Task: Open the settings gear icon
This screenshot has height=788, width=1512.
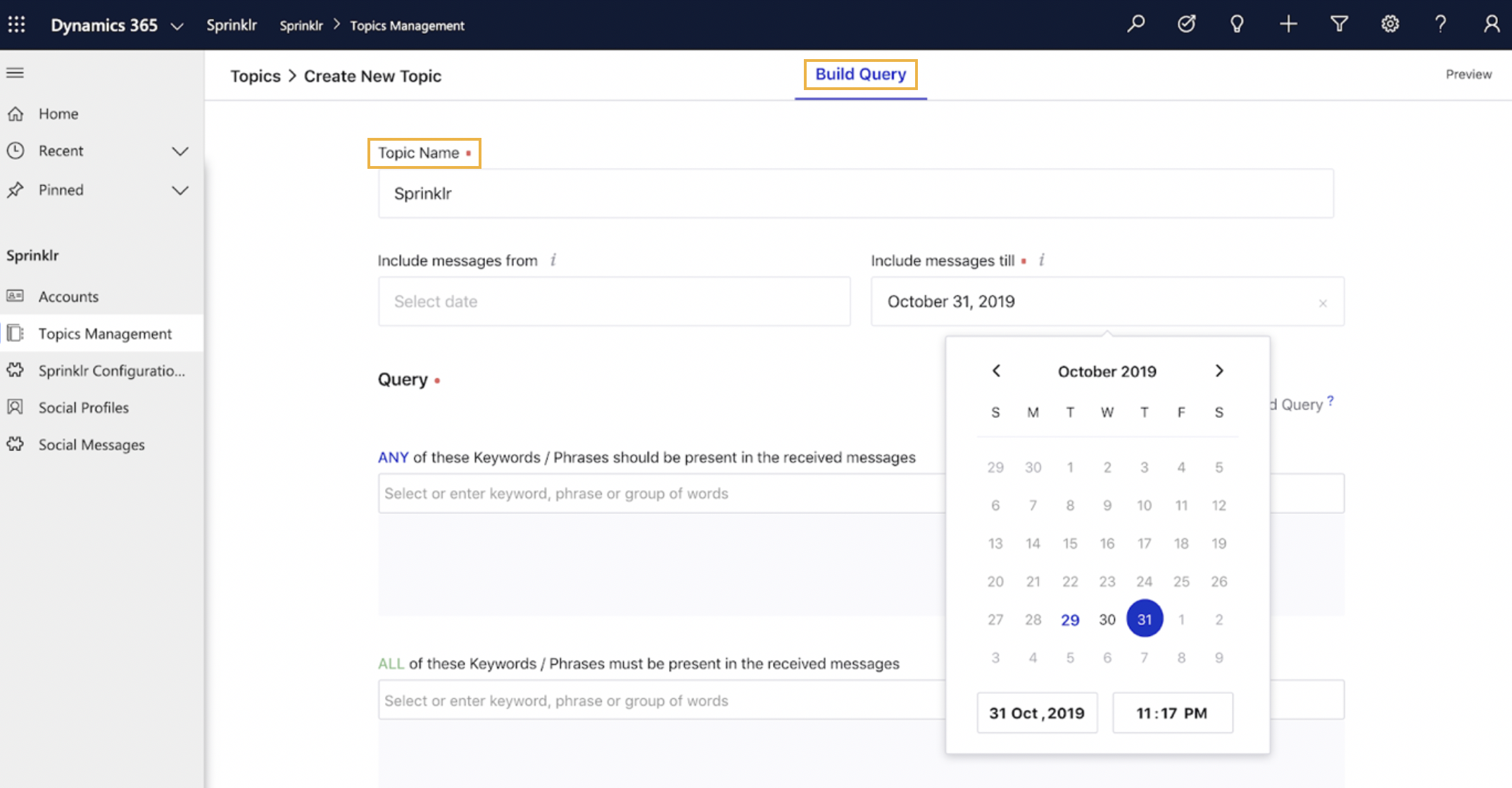Action: [1390, 24]
